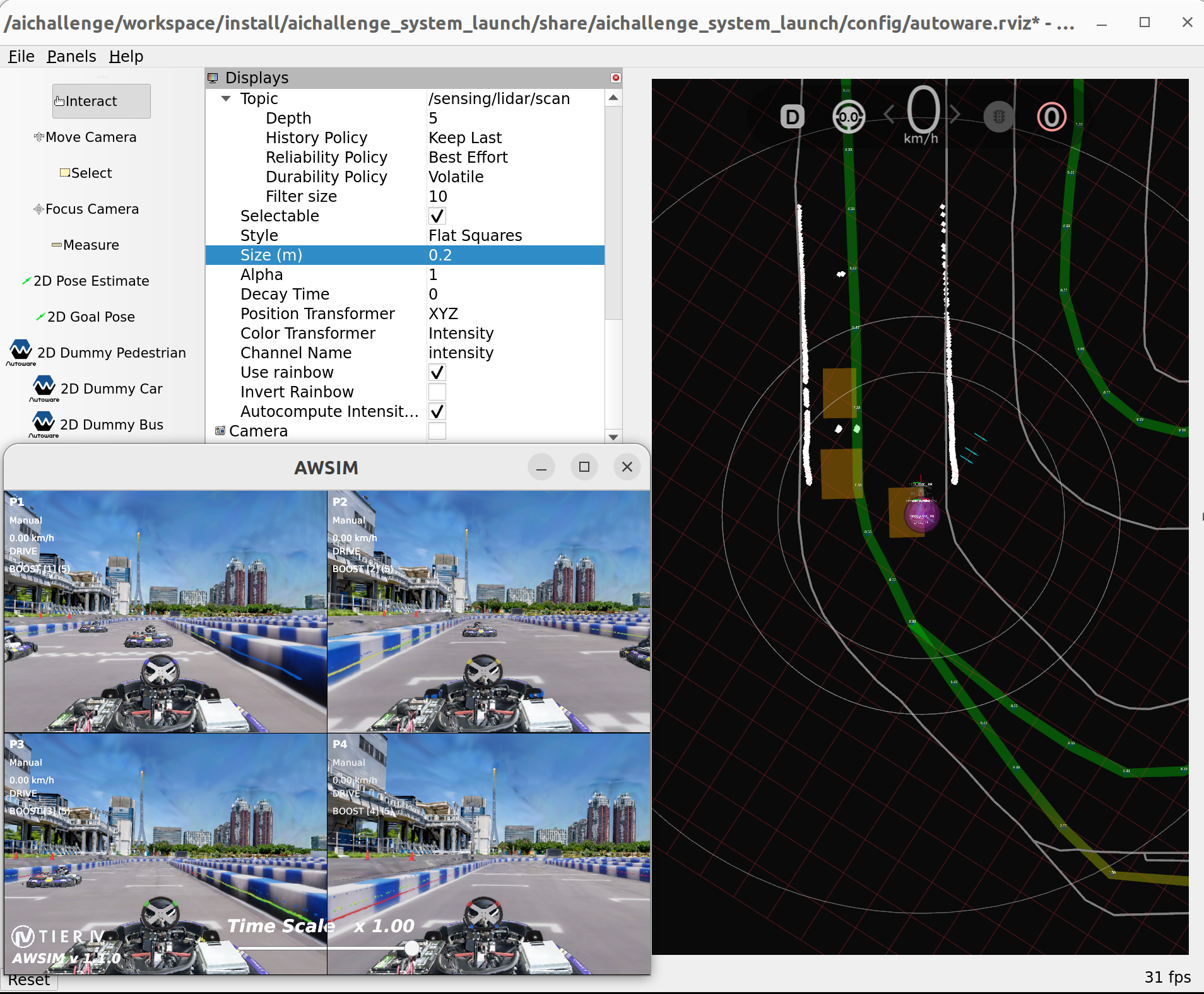Choose the Focus Camera tool
1204x994 pixels.
click(86, 209)
